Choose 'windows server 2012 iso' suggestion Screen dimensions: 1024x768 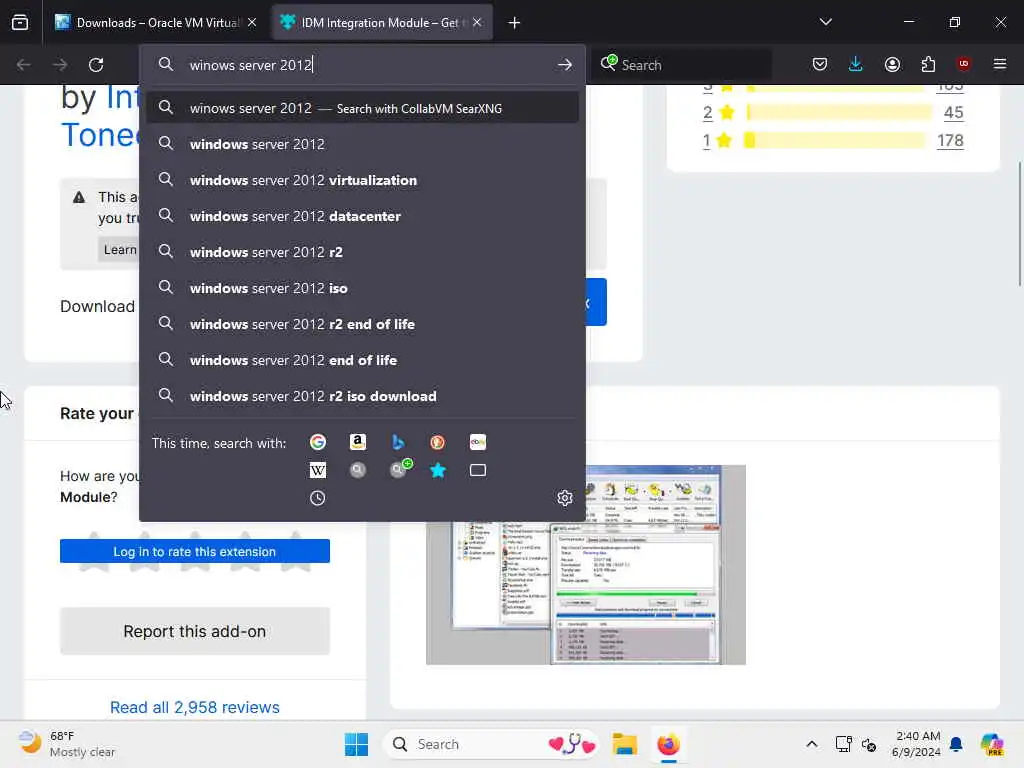362,288
